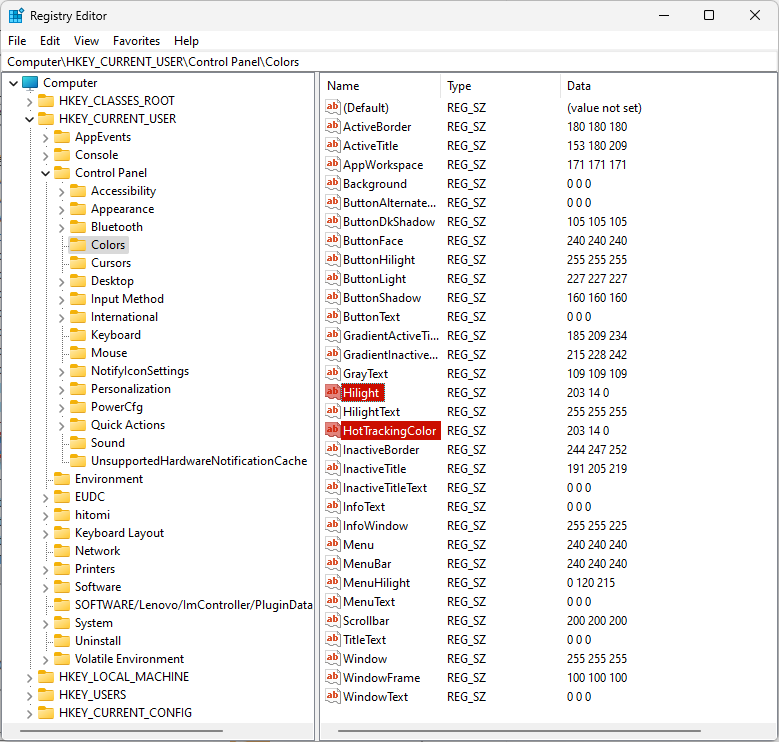
Task: Click the data value 153 180 209
Action: click(597, 146)
